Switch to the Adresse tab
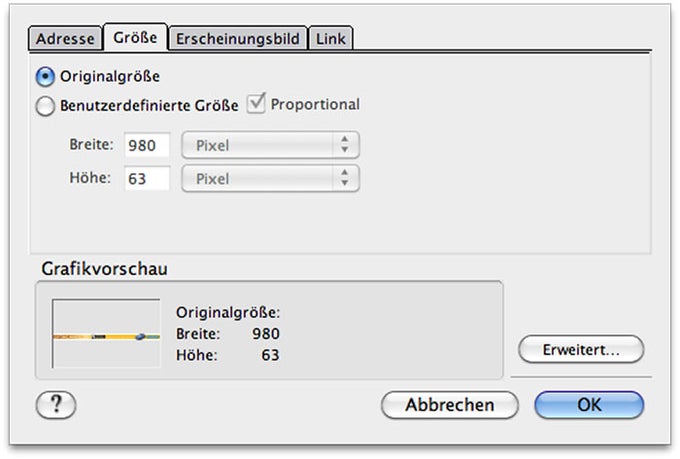This screenshot has width=680, height=459. pos(64,39)
